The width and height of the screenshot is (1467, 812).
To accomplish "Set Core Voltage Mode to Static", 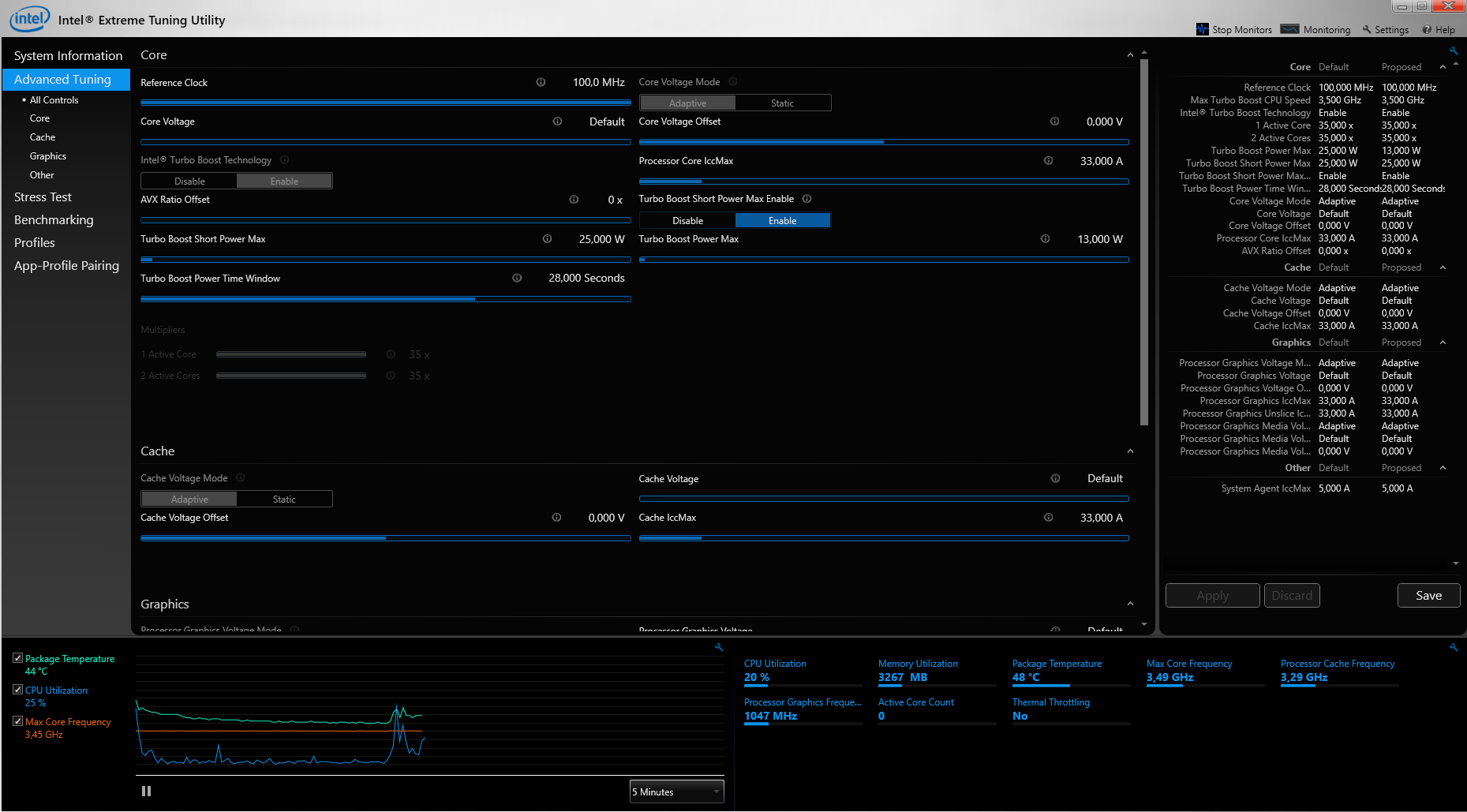I will (783, 103).
